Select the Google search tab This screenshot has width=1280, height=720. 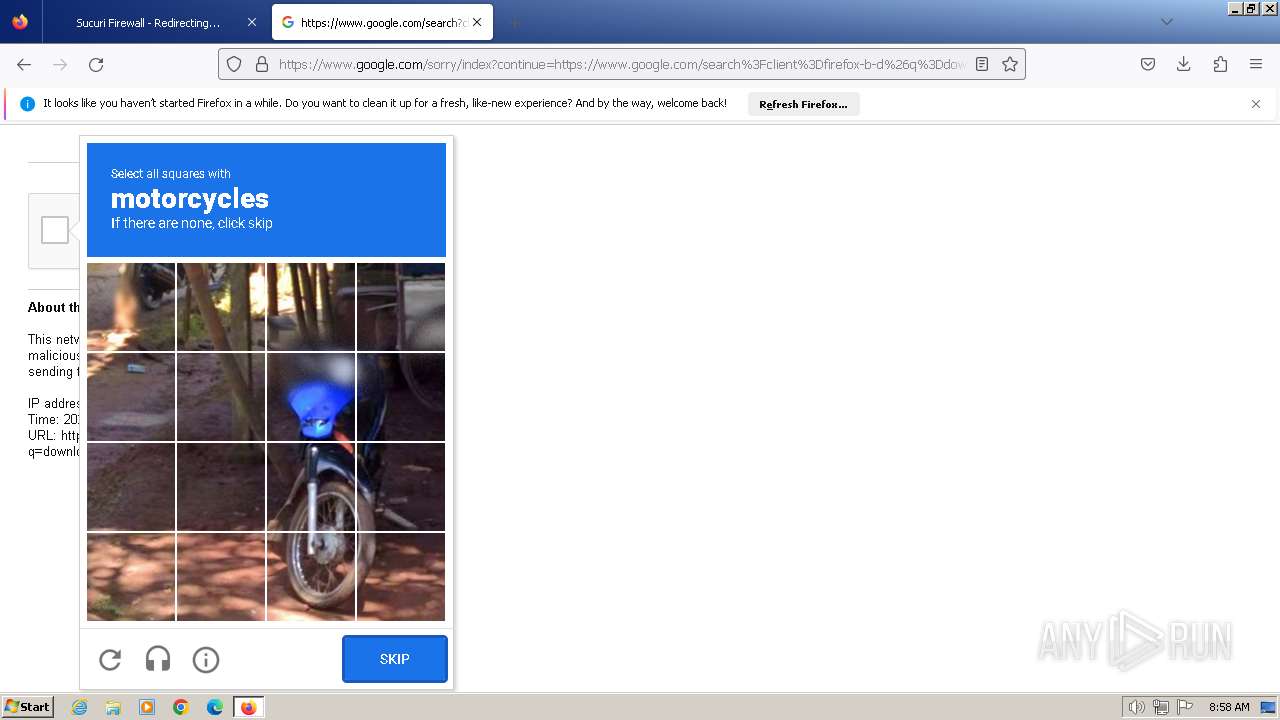pos(382,22)
